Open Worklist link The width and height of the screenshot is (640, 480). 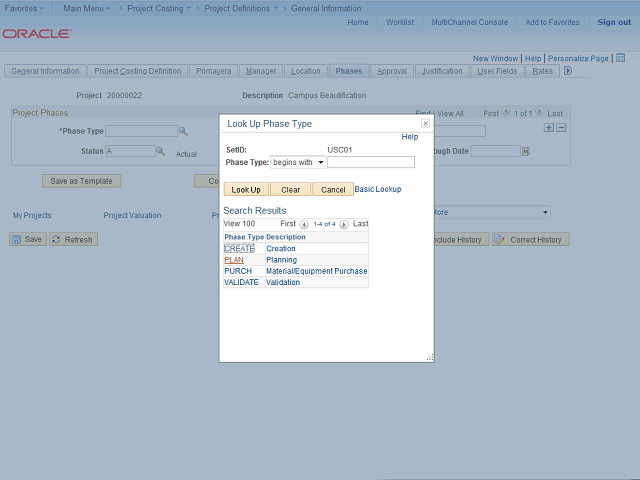tap(400, 22)
